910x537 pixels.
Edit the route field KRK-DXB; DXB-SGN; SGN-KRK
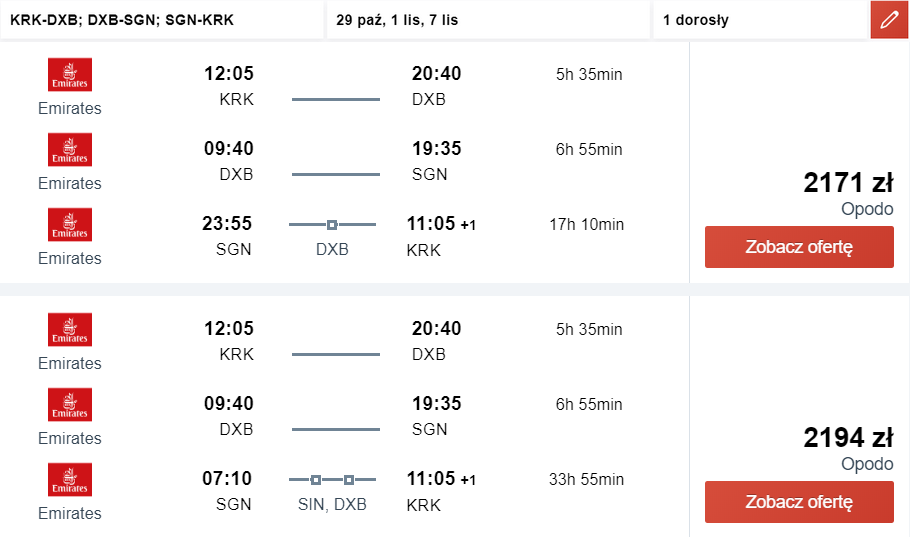(x=162, y=20)
